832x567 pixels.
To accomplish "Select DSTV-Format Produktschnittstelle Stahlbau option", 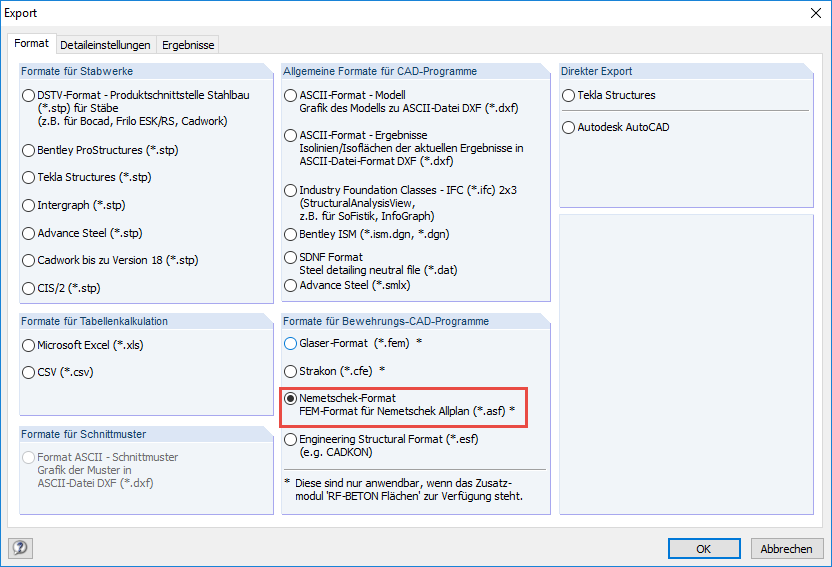I will tap(29, 96).
